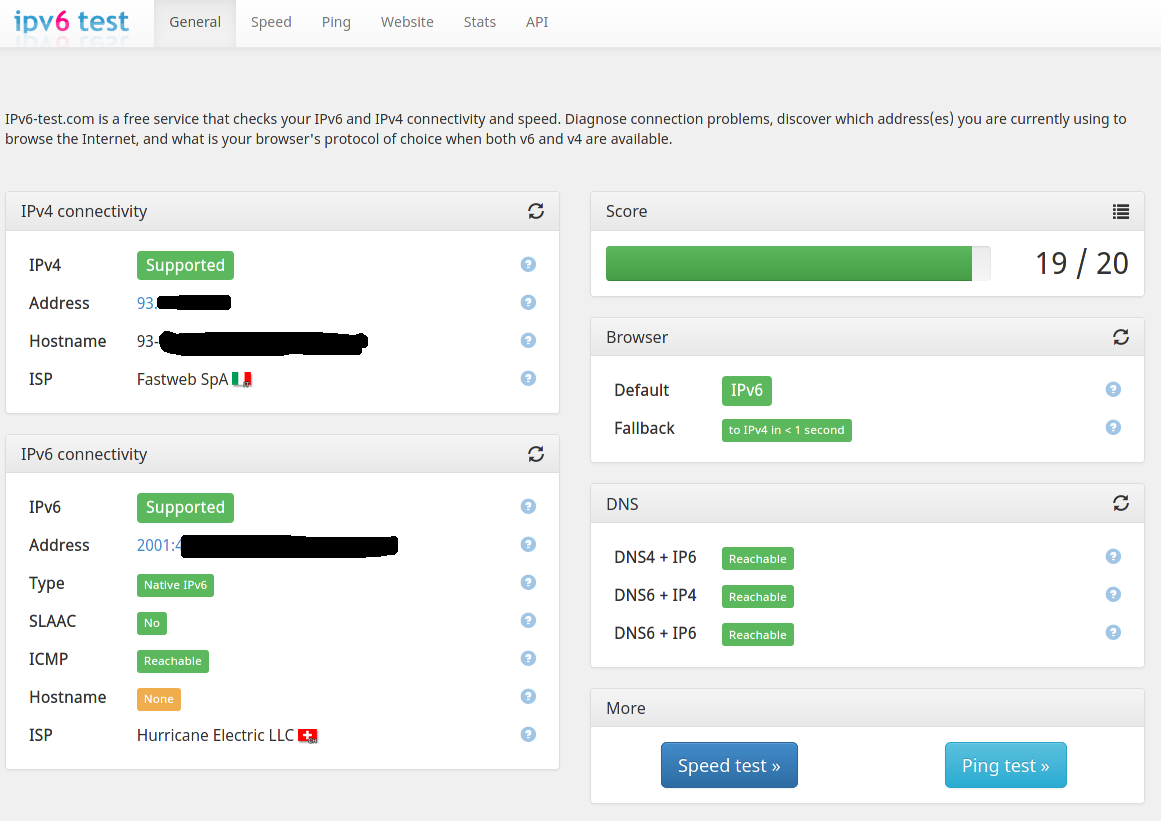This screenshot has height=821, width=1161.
Task: Open help for IPv4 Supported row
Action: coord(528,264)
